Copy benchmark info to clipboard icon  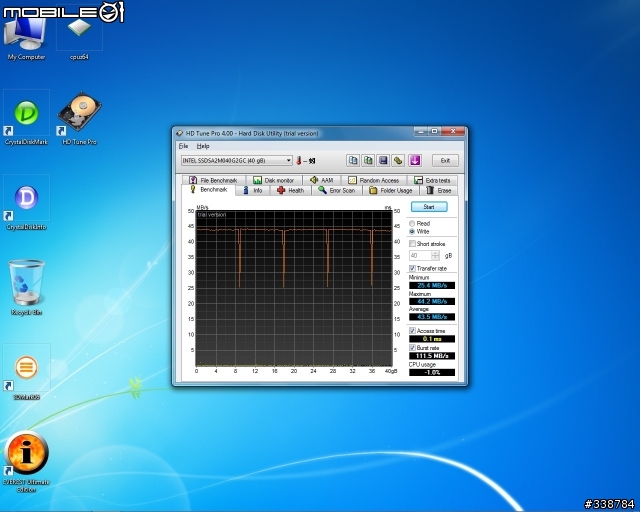353,160
